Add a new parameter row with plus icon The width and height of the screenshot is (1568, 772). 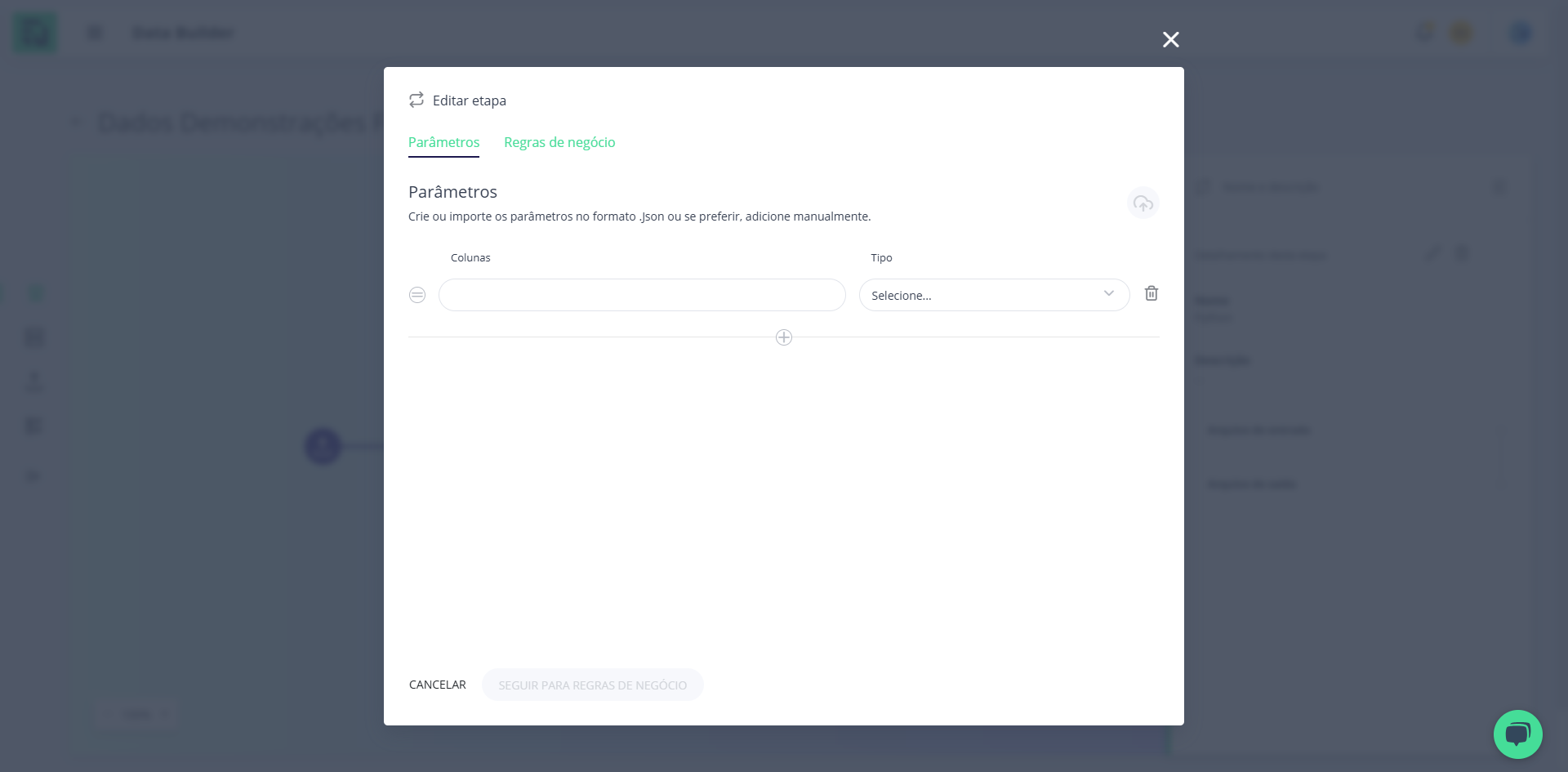(x=784, y=337)
